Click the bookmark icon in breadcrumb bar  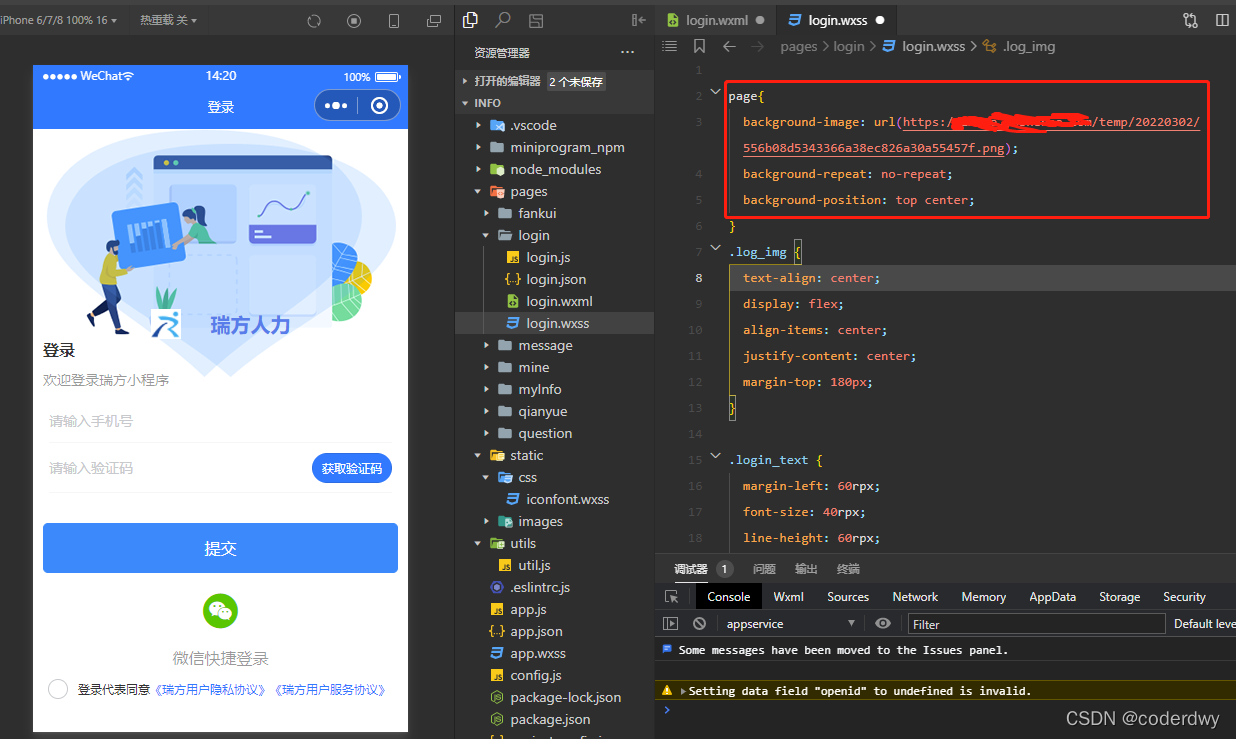(699, 46)
